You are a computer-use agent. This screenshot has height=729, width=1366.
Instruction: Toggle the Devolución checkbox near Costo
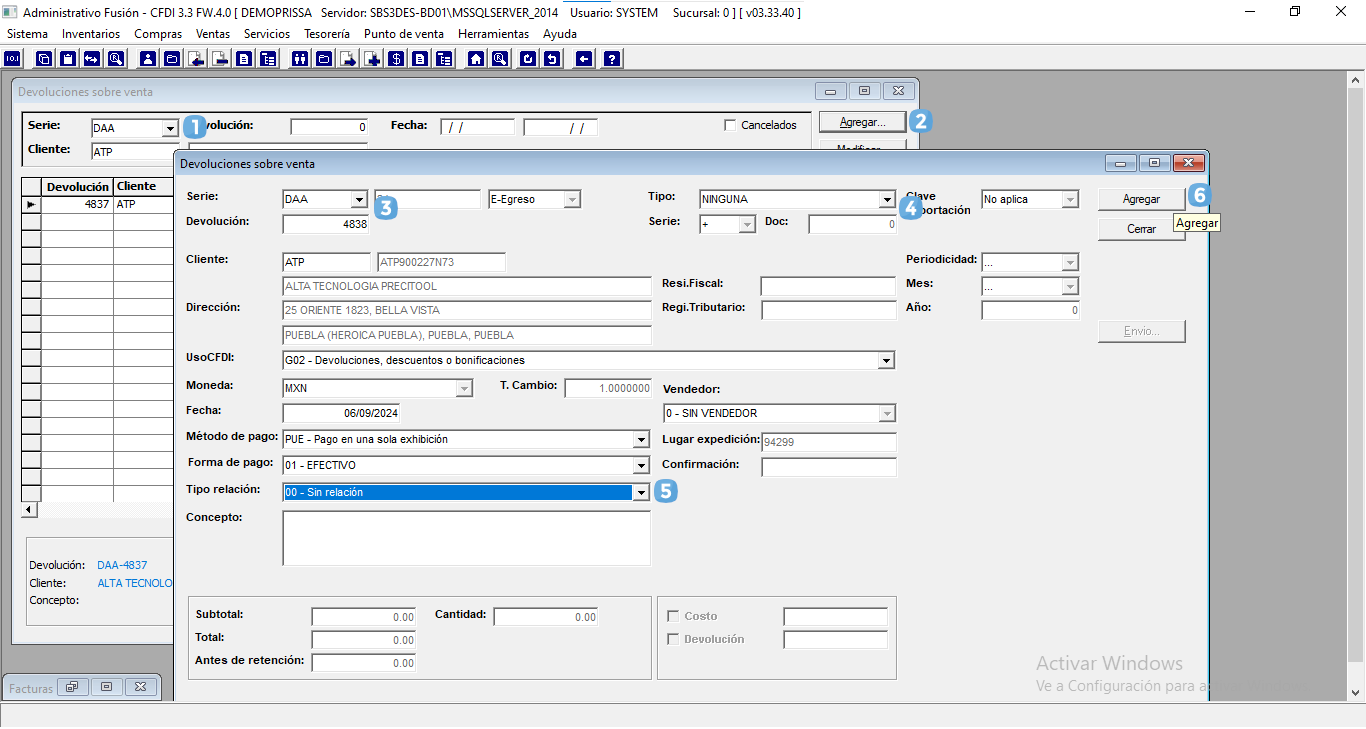coord(674,639)
